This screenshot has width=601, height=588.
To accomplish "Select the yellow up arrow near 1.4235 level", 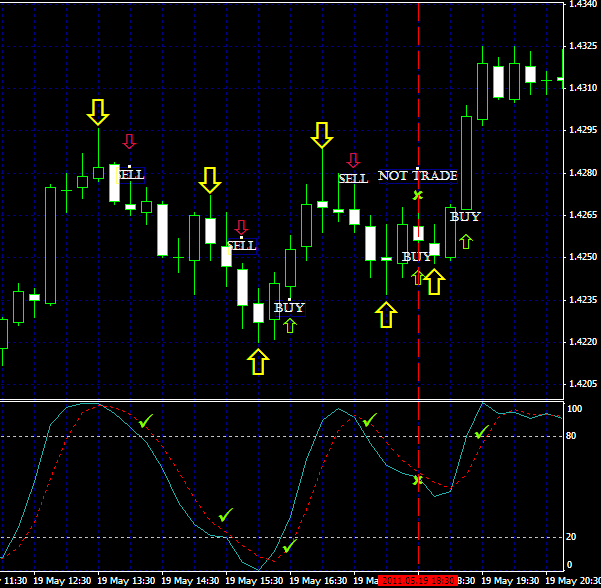I will pyautogui.click(x=386, y=315).
